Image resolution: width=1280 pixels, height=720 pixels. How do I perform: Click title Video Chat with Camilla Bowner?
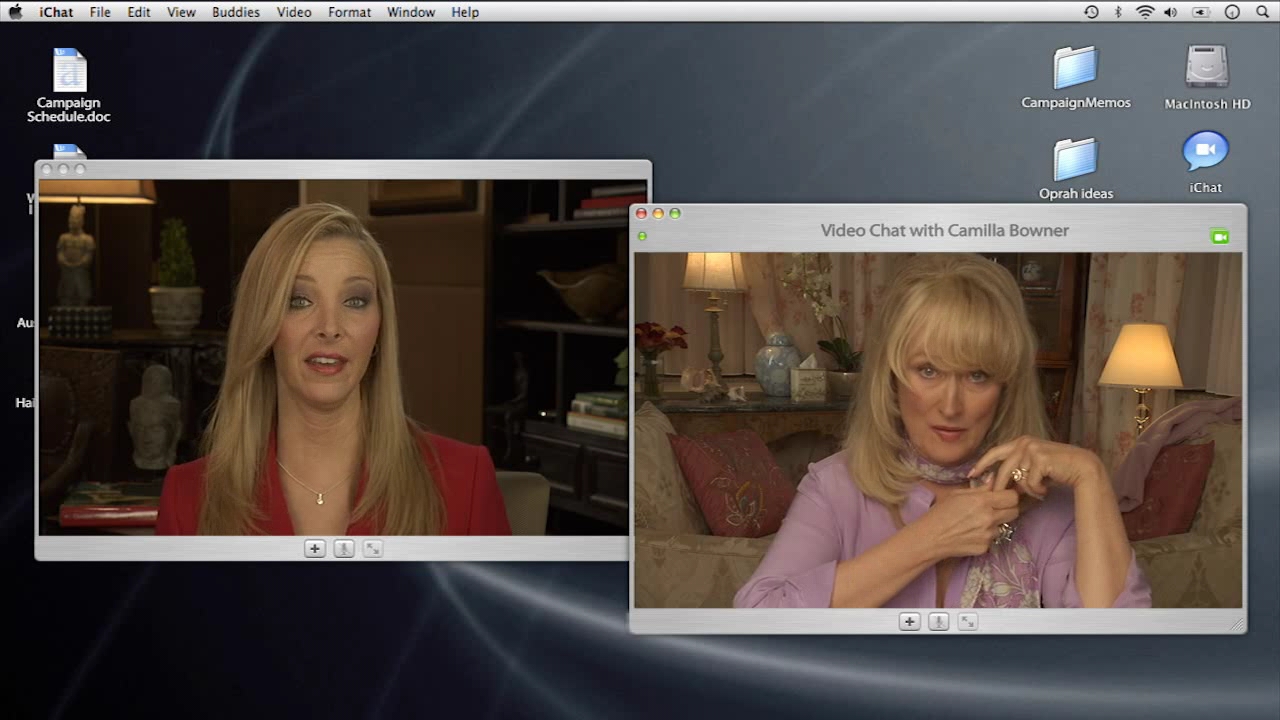pos(944,230)
